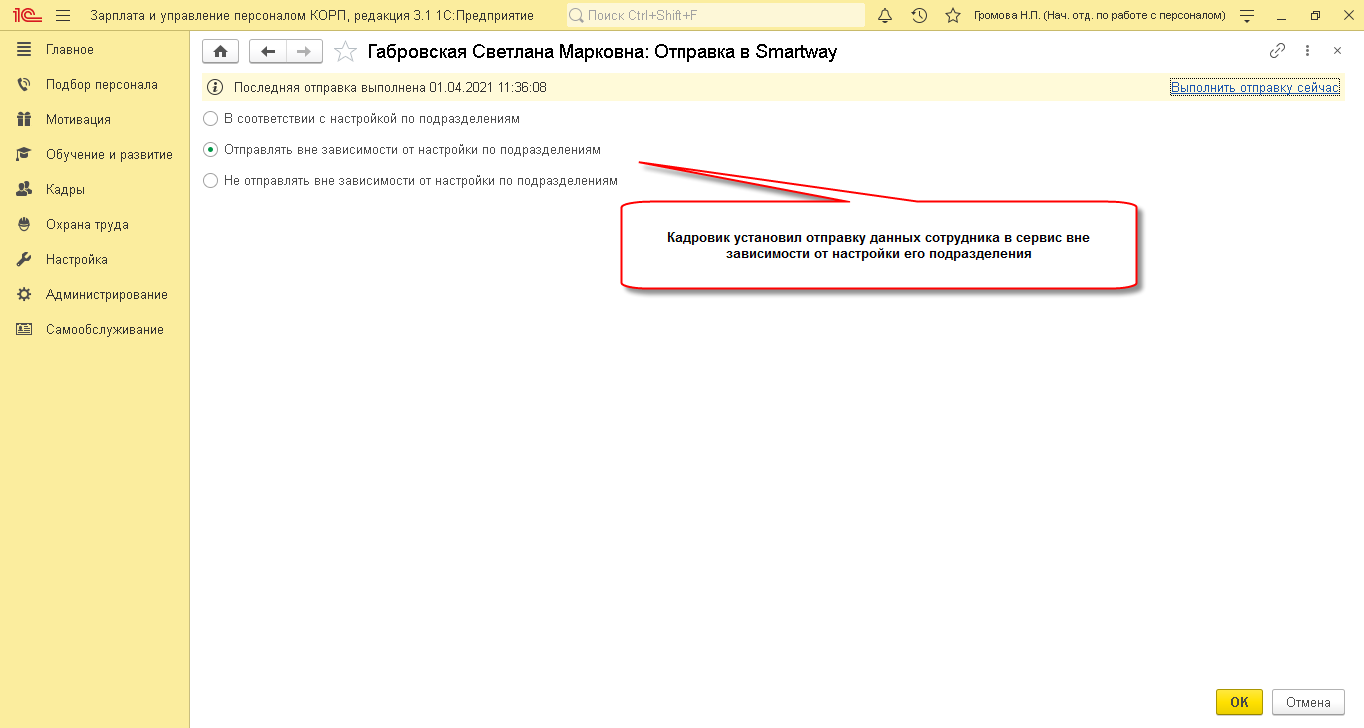Viewport: 1364px width, 728px height.
Task: Click in the Поиск search field
Action: 716,16
